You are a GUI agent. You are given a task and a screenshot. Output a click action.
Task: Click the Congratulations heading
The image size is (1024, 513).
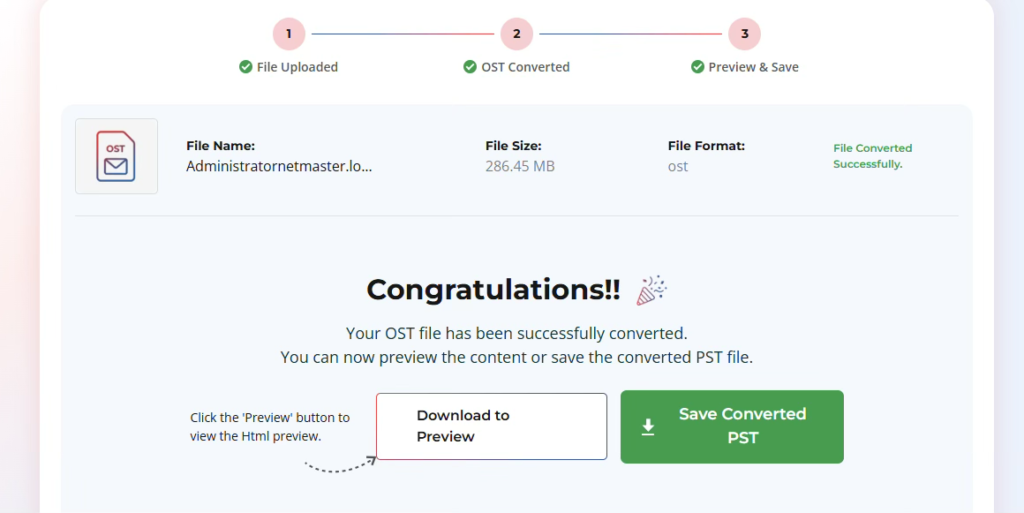493,290
